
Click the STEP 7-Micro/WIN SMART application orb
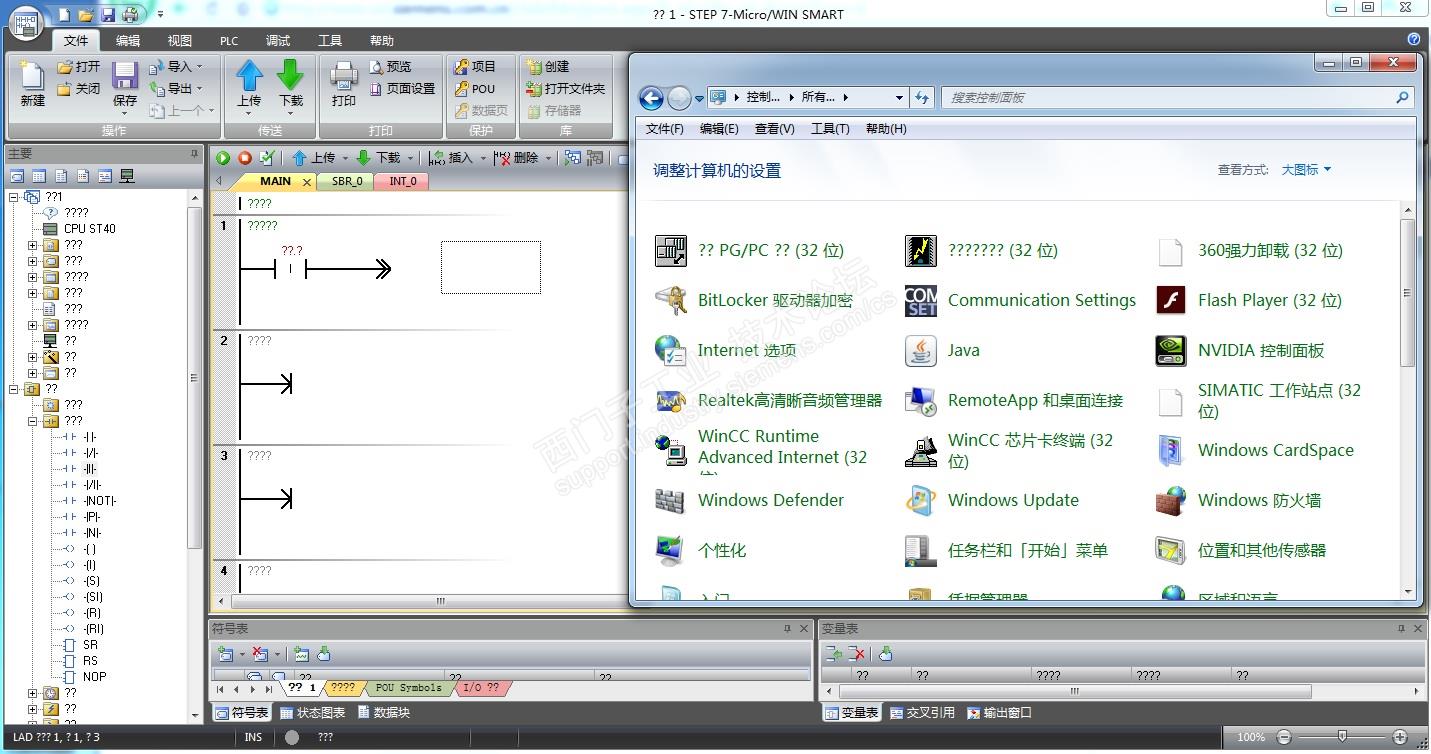tap(27, 25)
